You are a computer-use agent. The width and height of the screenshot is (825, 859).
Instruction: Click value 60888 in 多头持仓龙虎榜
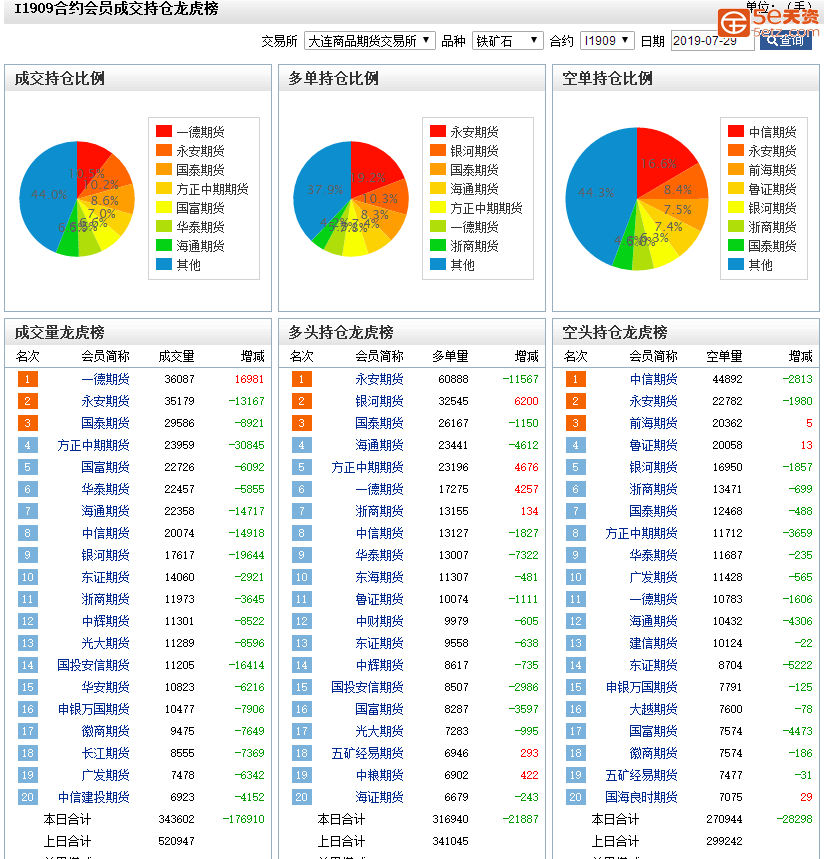click(454, 379)
